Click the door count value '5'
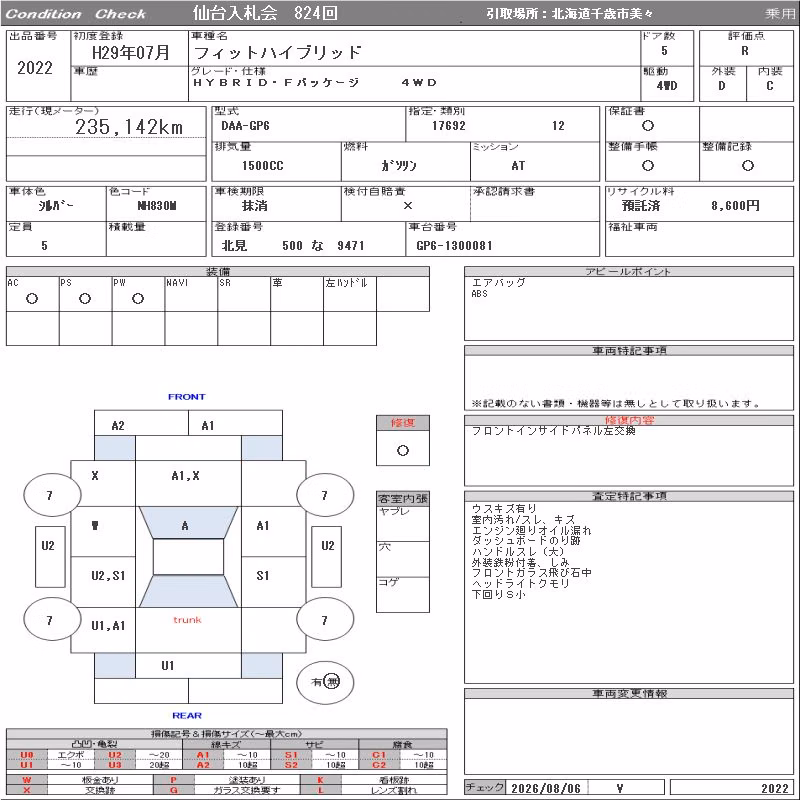This screenshot has width=800, height=800. click(664, 51)
